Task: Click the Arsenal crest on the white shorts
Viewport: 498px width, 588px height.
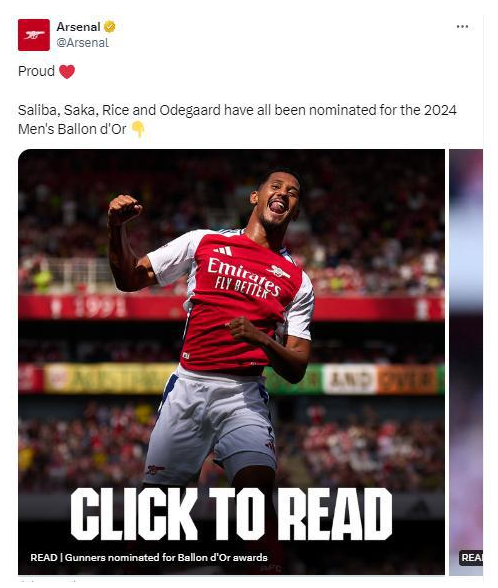Action: pos(155,469)
